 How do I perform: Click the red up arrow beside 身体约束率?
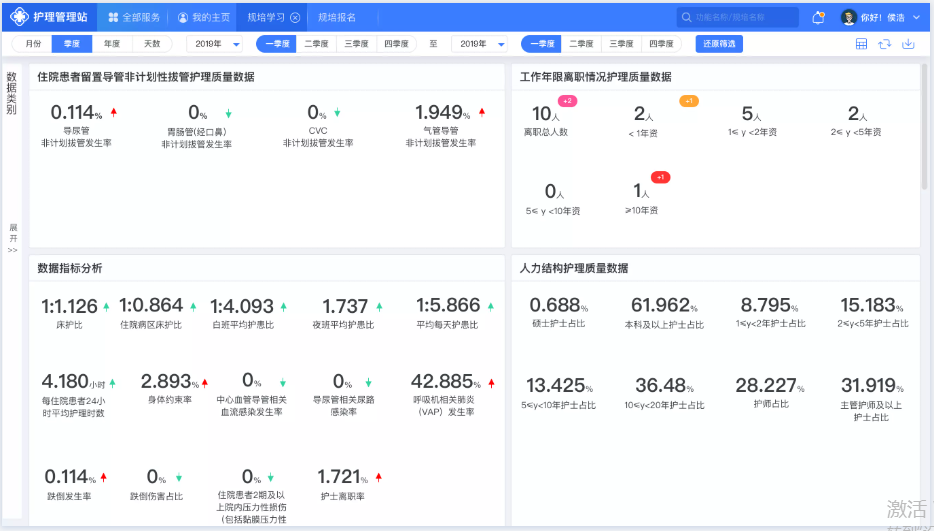pyautogui.click(x=205, y=383)
